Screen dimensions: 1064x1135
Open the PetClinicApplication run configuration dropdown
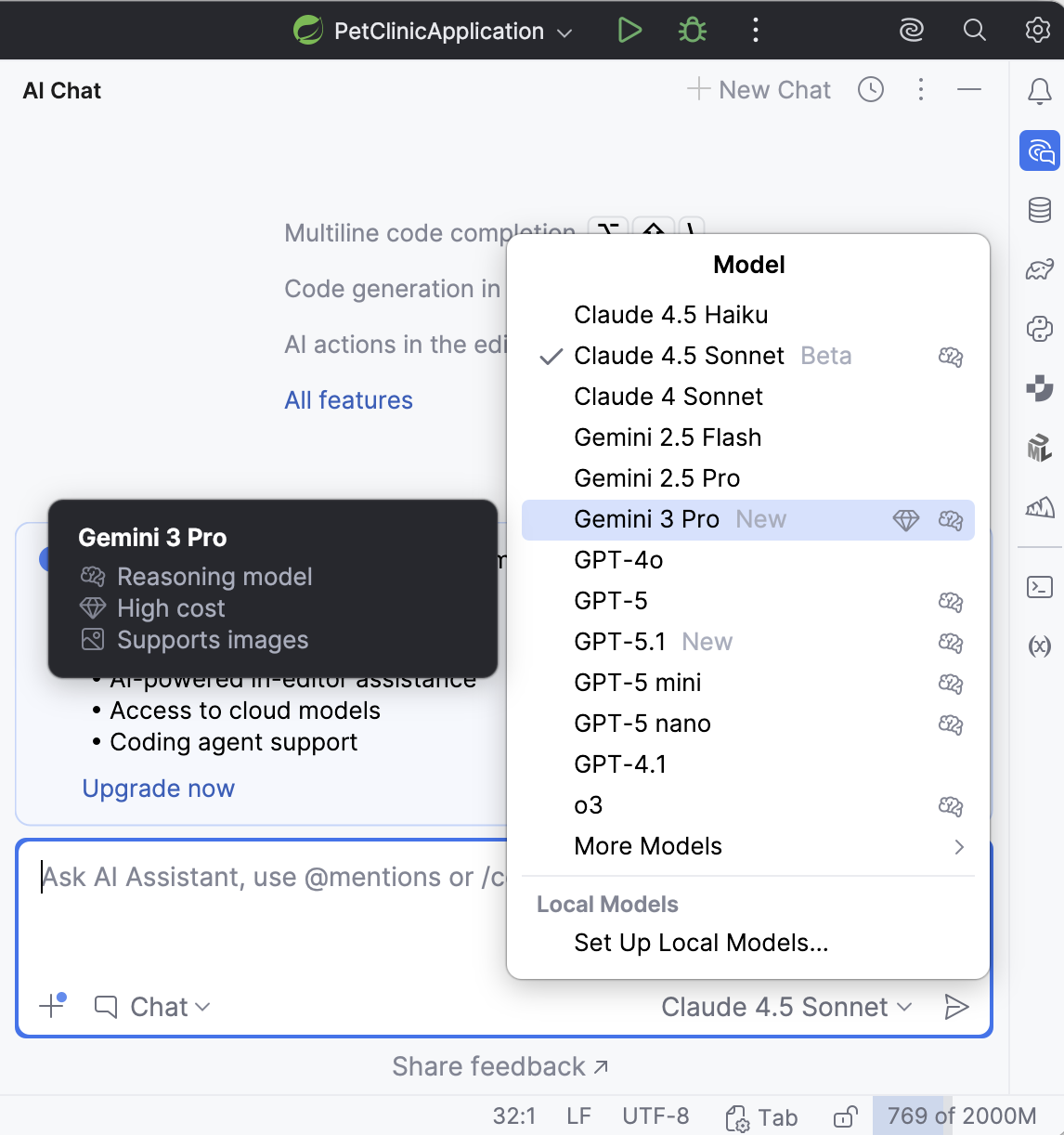[x=436, y=30]
